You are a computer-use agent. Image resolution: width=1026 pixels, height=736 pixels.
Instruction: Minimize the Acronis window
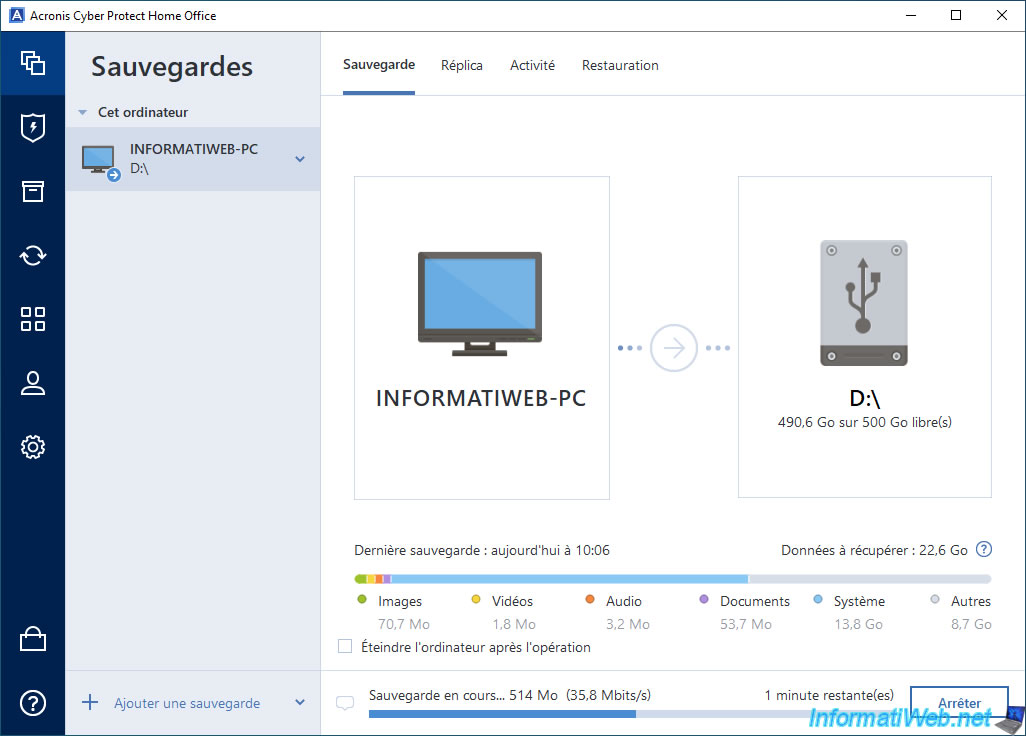[x=911, y=15]
